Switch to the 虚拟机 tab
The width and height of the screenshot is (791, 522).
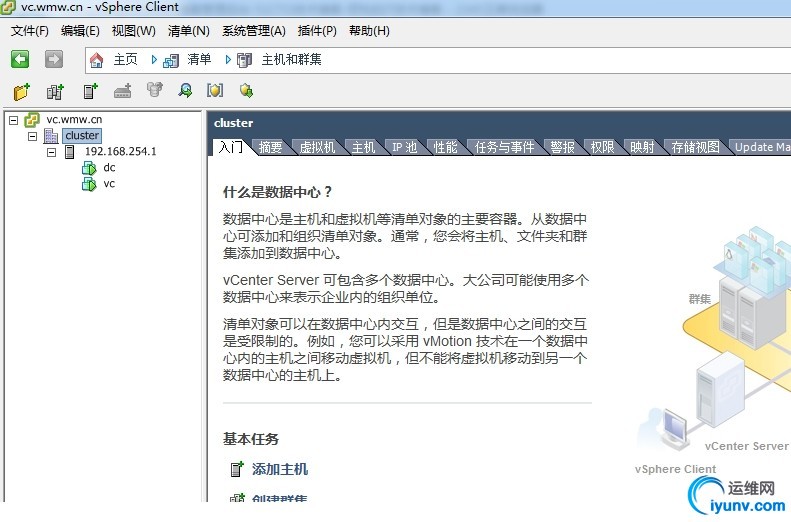coord(317,147)
